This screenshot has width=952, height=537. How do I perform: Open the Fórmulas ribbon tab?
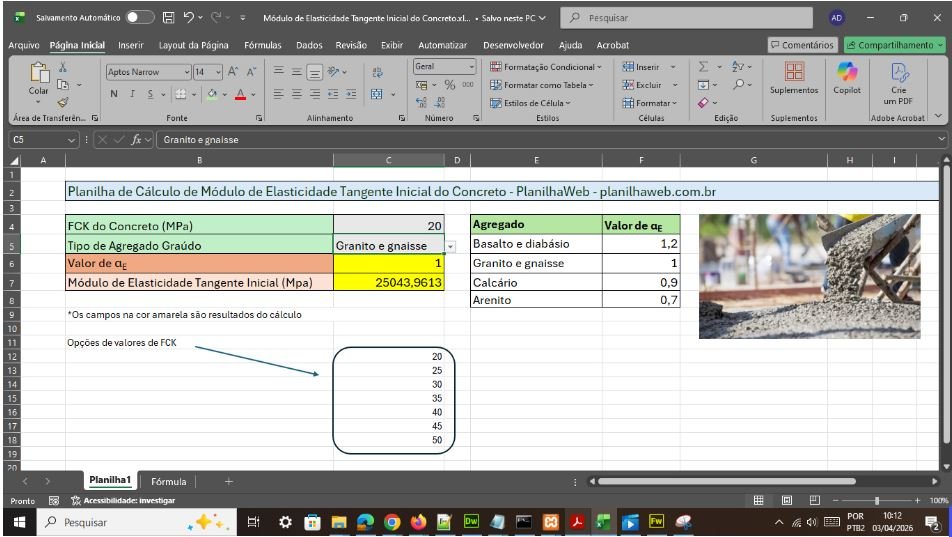point(263,45)
